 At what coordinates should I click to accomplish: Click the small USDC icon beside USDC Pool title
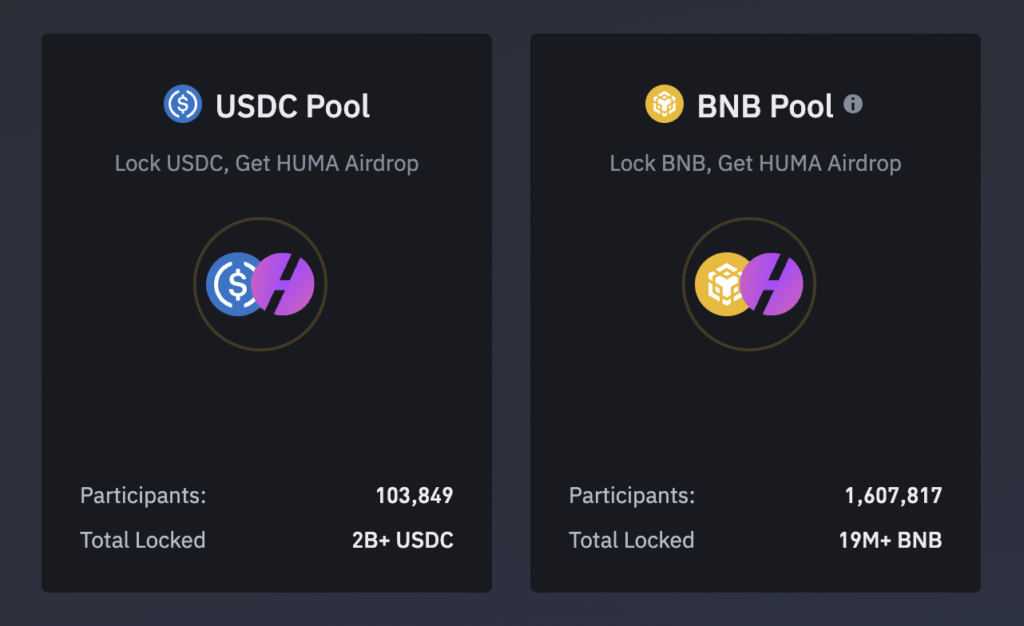tap(183, 104)
